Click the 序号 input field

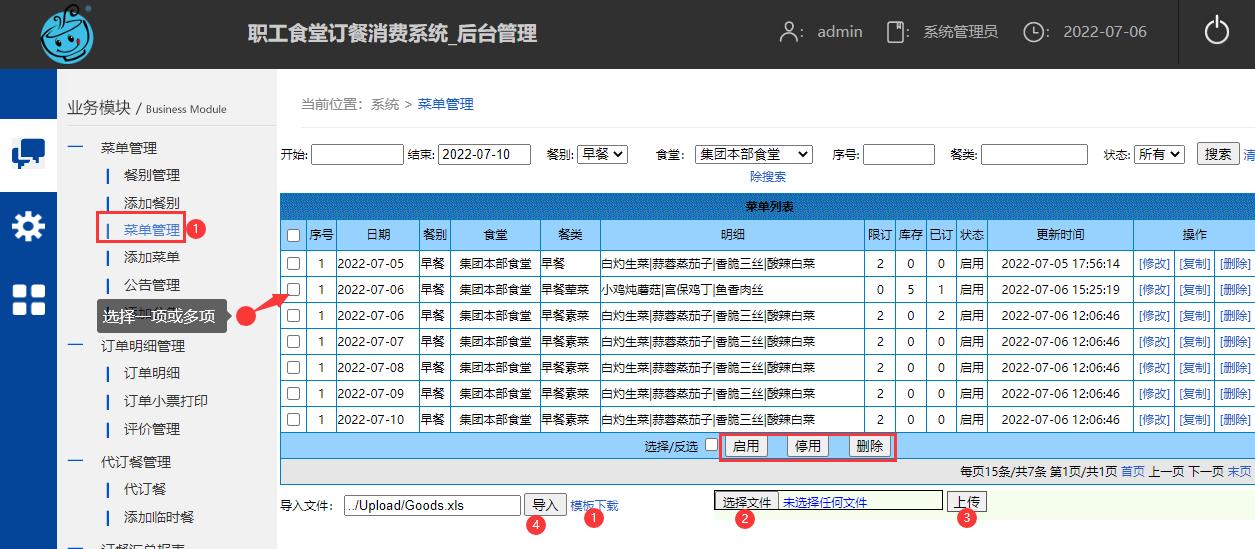point(899,154)
